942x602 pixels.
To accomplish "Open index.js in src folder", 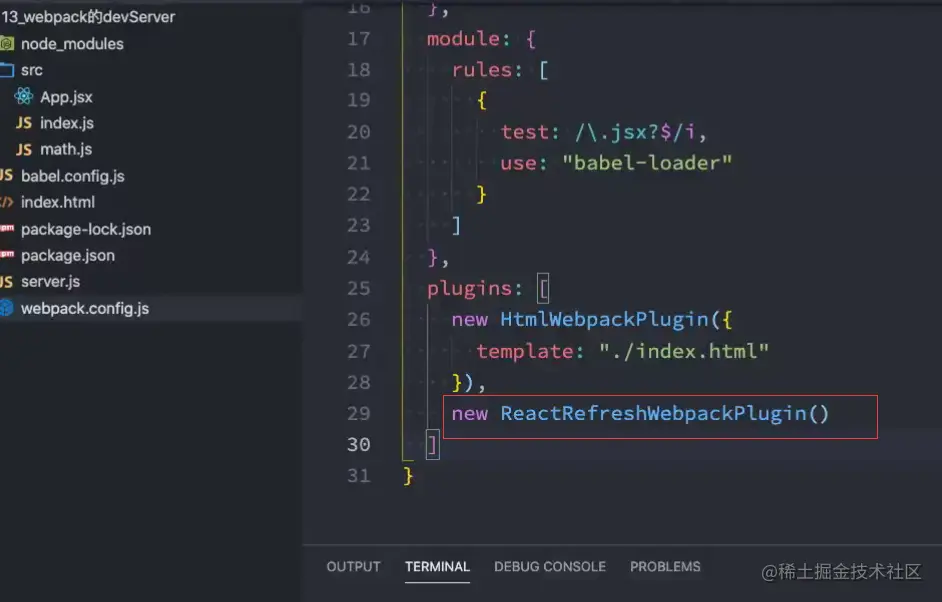I will tap(67, 123).
